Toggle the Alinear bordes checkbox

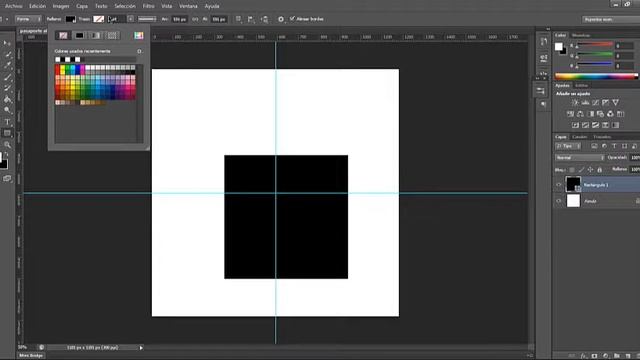click(x=292, y=19)
